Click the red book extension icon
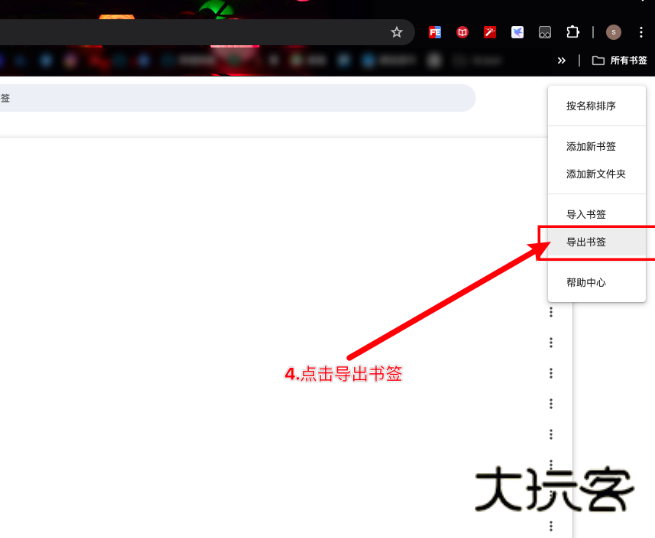 (x=462, y=32)
